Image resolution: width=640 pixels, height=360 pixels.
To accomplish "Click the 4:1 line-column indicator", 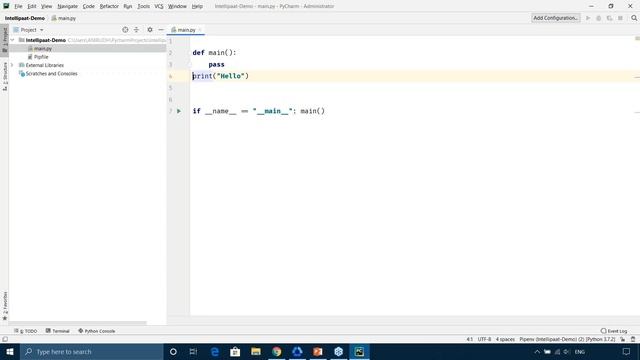I will [x=470, y=339].
